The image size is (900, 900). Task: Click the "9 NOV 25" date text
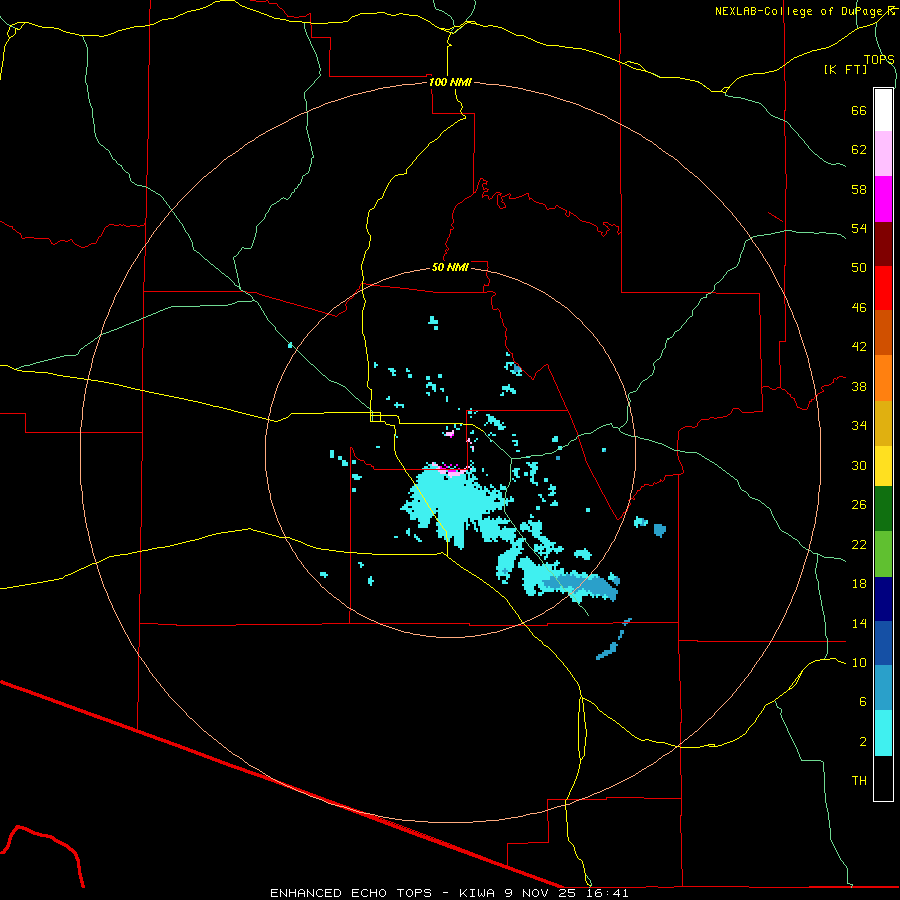540,893
